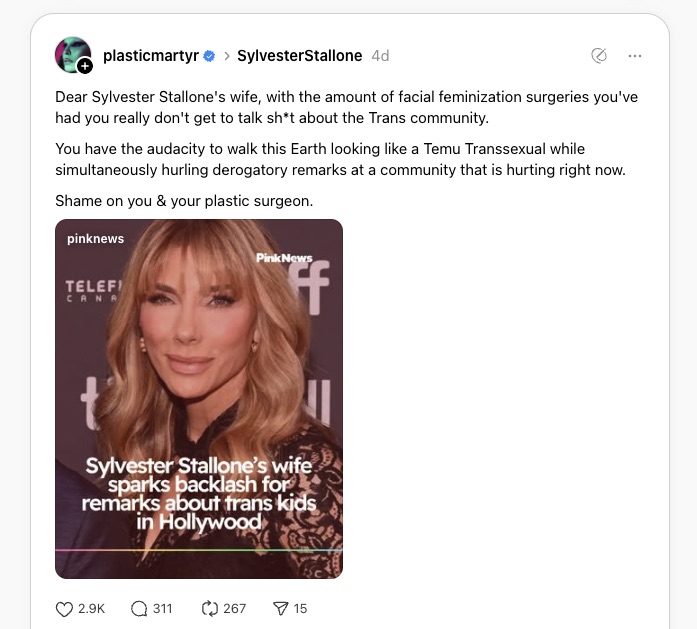Open plasticmartyr's profile avatar
This screenshot has width=697, height=629.
72,55
